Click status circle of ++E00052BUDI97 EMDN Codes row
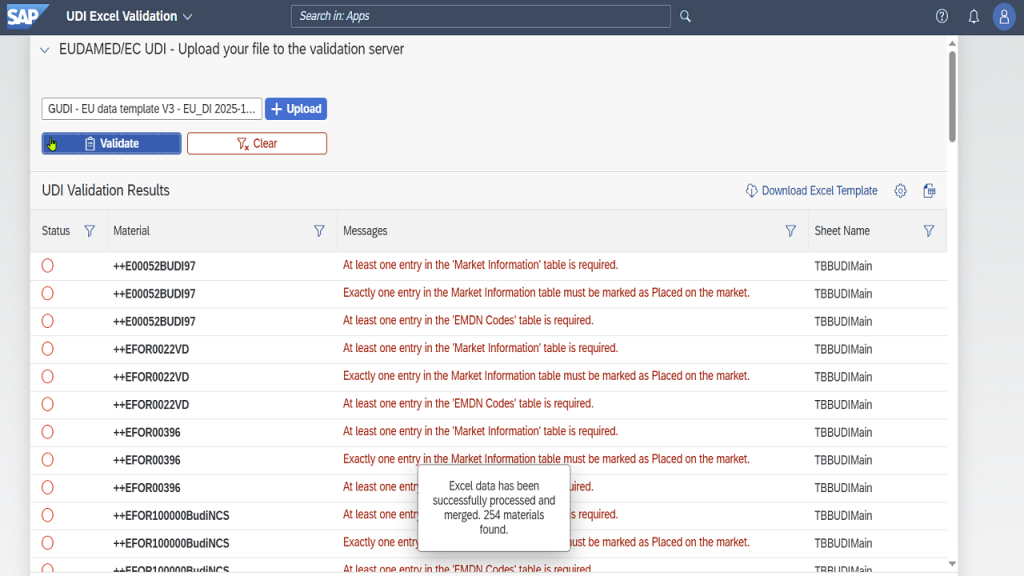The image size is (1024, 576). point(48,321)
